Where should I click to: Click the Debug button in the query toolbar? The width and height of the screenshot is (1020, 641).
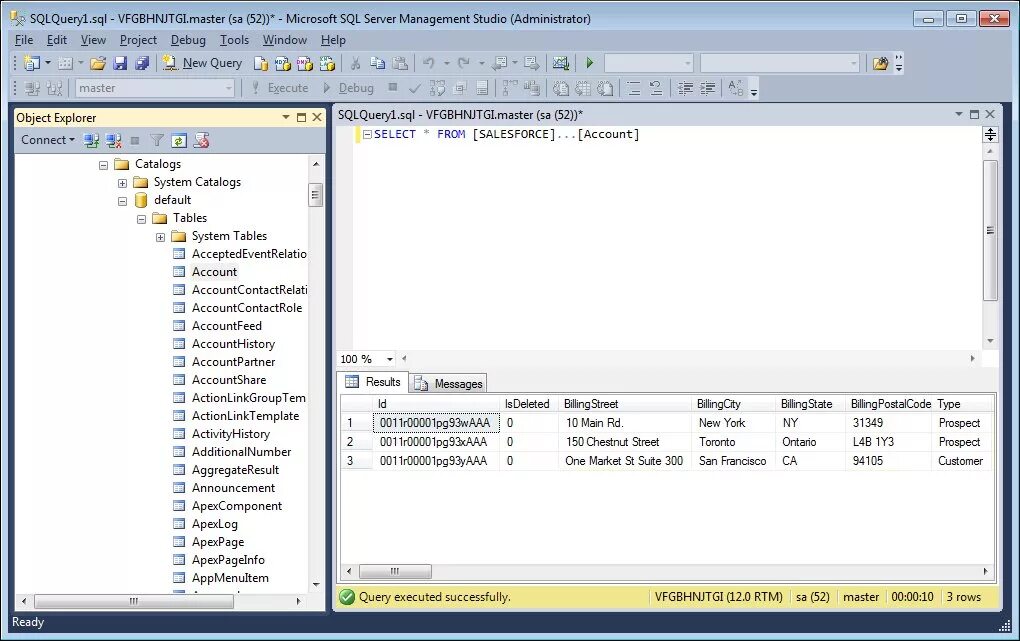(x=349, y=88)
